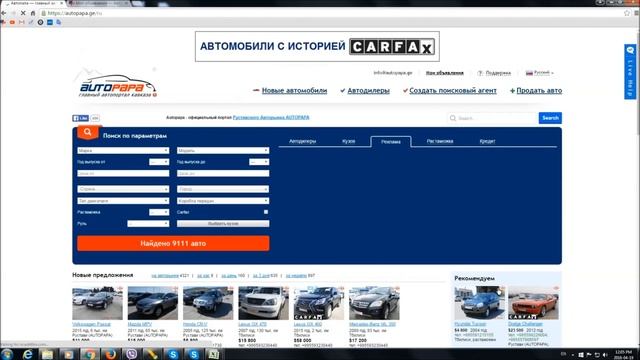Open the Тип двигателя dropdown
Viewport: 640px width, 360px height.
click(123, 201)
